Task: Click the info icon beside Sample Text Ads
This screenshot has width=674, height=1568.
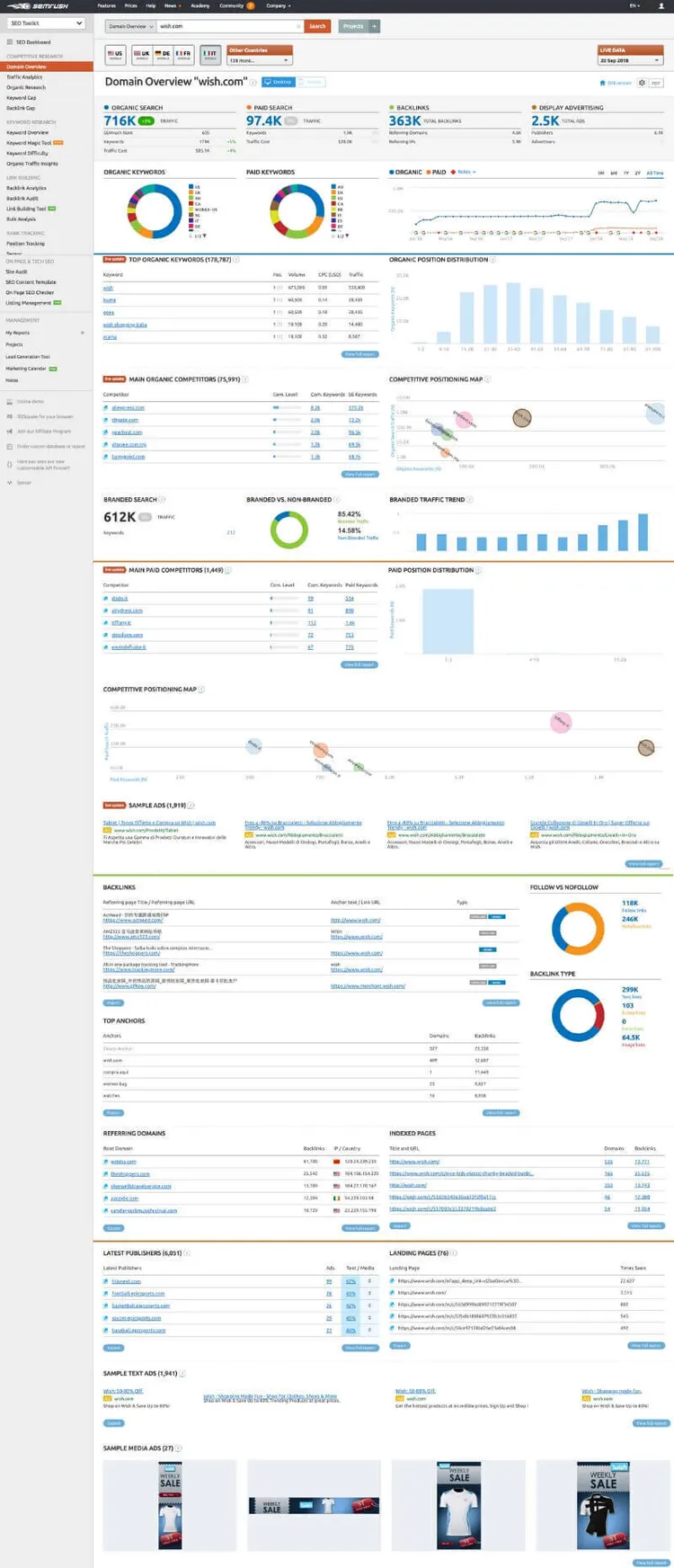Action: pos(183,1374)
